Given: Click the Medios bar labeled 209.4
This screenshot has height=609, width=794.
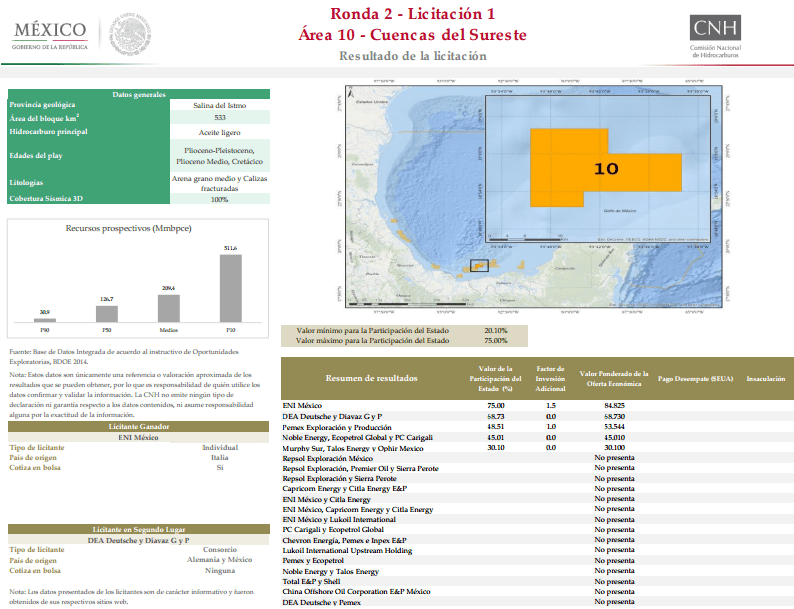Looking at the screenshot, I should 169,308.
